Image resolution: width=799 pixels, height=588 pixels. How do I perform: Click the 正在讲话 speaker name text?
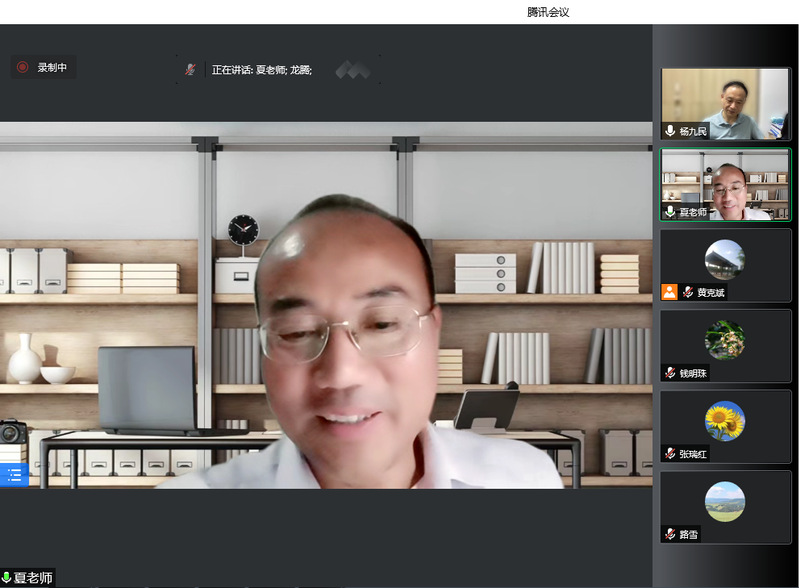(262, 70)
